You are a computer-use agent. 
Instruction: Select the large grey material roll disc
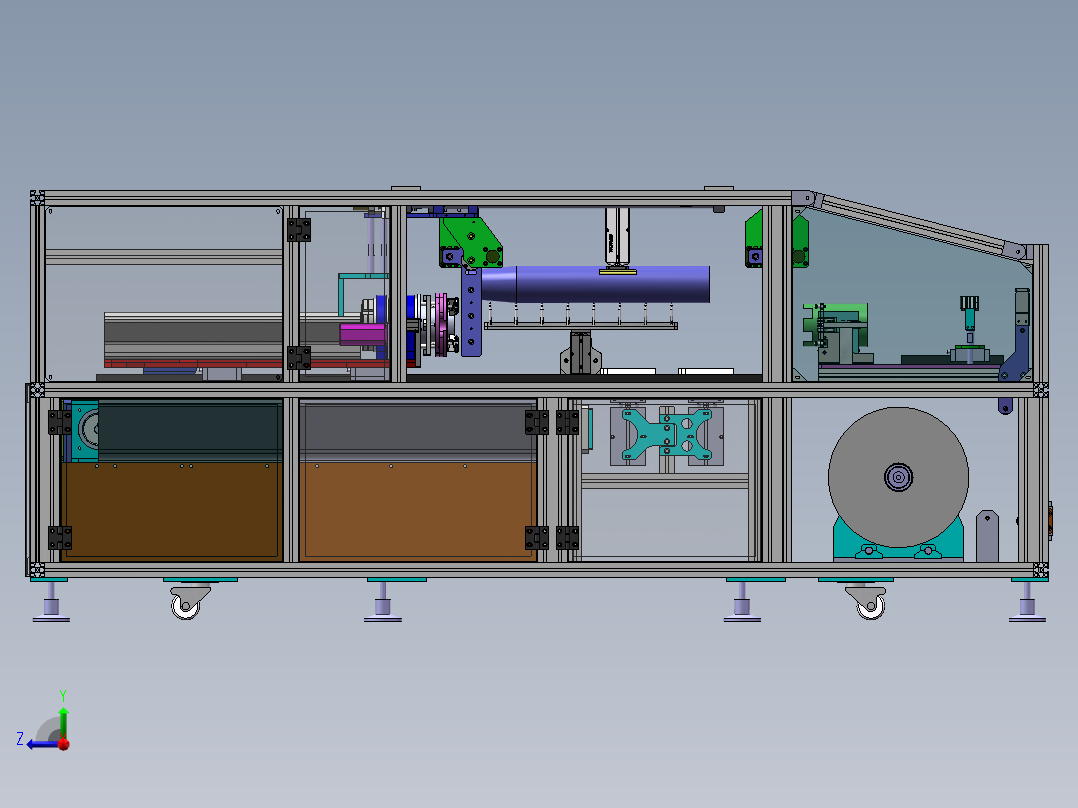[898, 477]
